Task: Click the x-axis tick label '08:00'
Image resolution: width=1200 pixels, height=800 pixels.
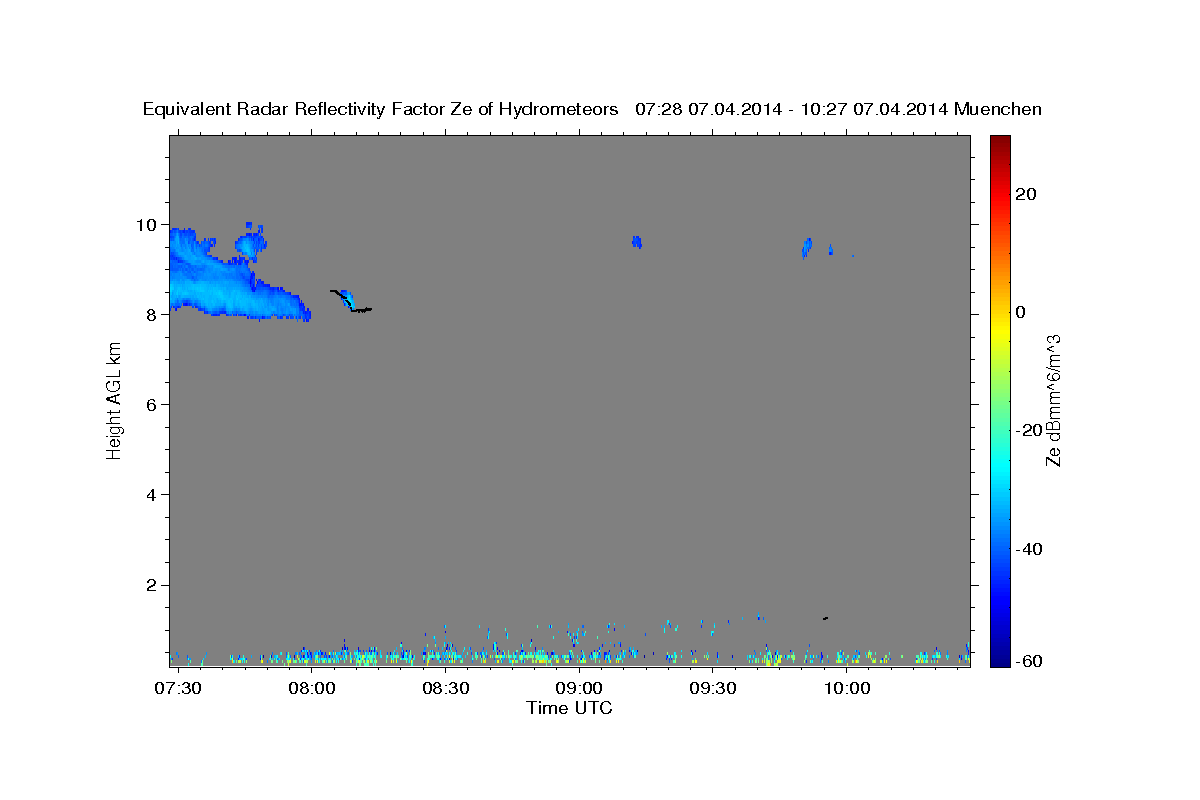Action: point(312,689)
